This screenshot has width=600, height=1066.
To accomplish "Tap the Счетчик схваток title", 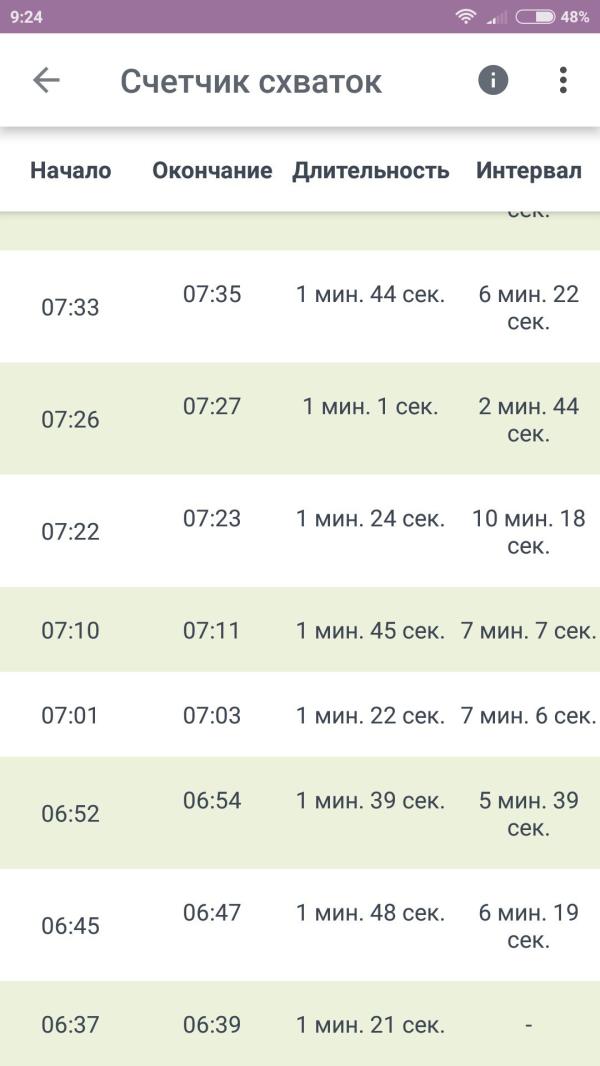I will (x=251, y=82).
